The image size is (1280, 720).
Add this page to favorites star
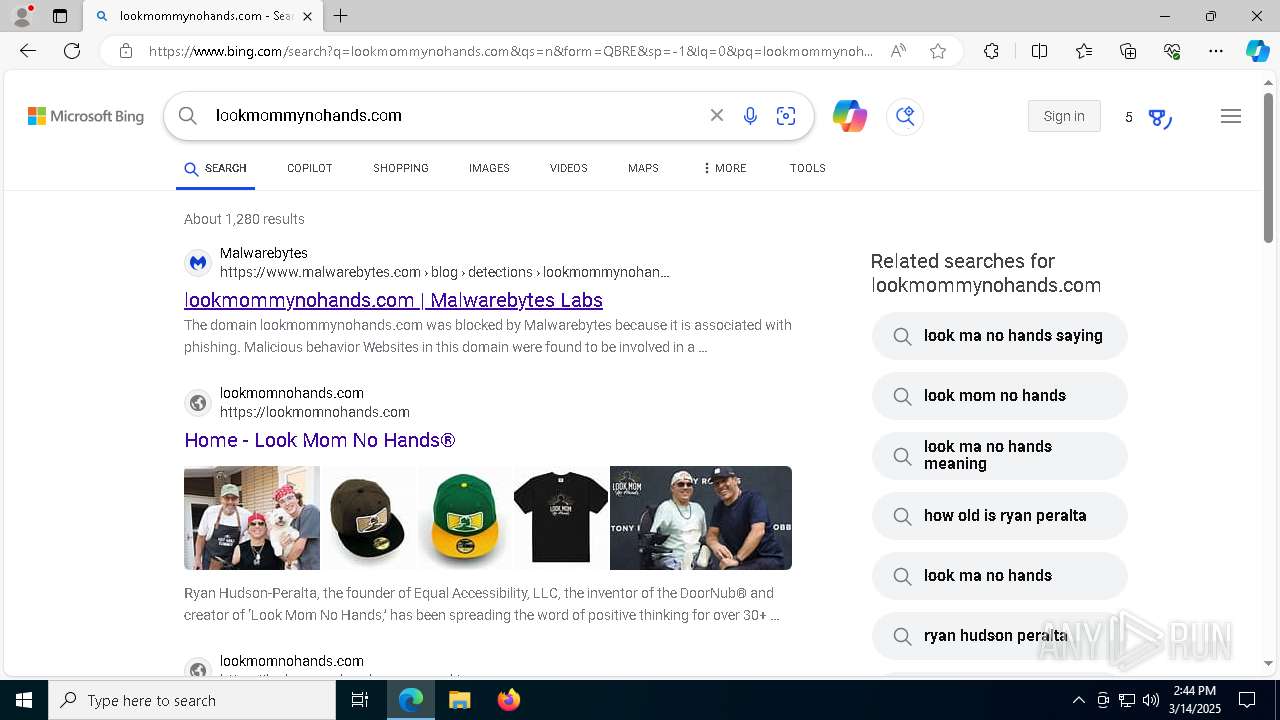938,51
